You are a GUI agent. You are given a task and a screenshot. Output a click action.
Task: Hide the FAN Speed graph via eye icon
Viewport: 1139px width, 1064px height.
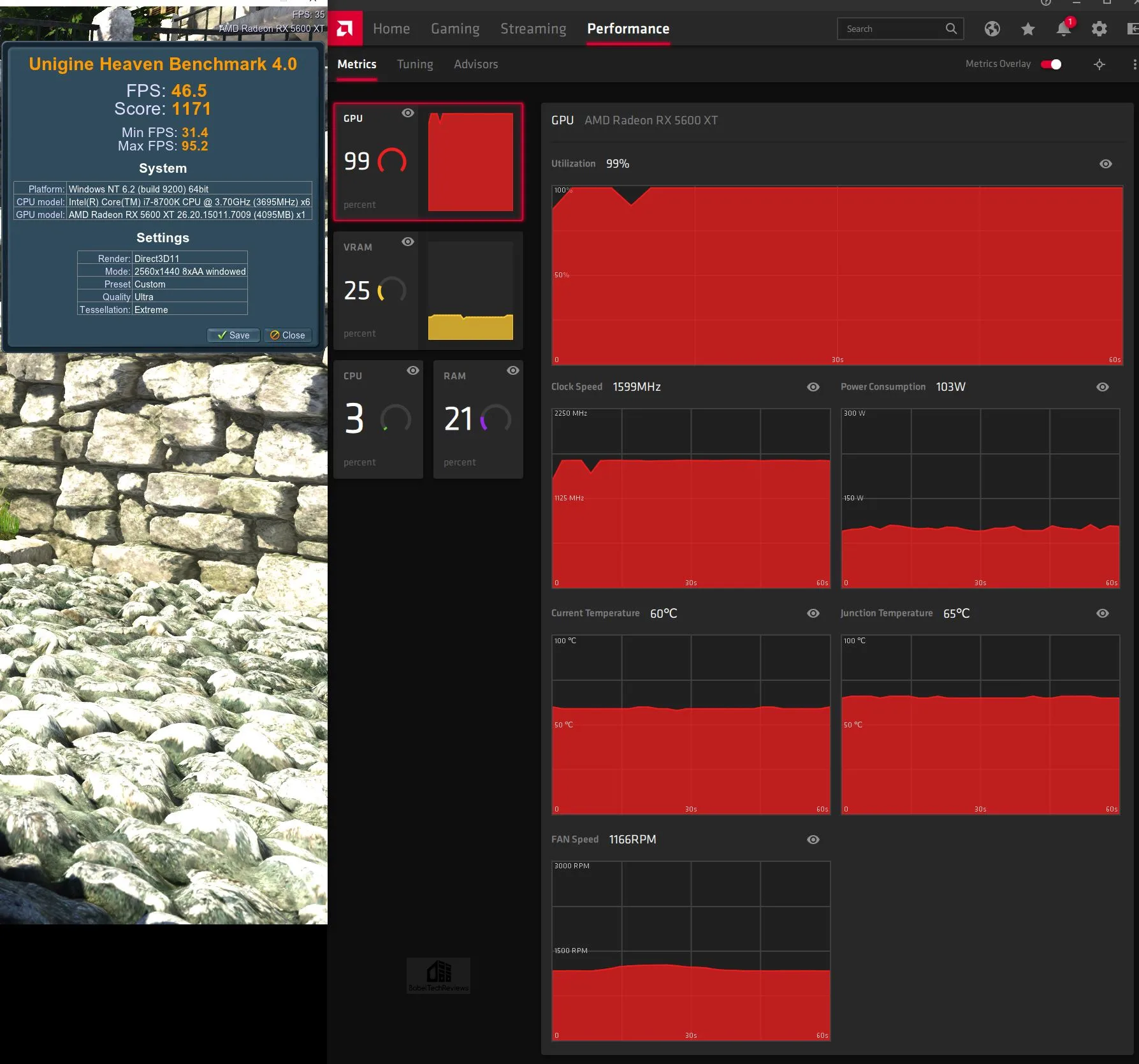coord(813,840)
